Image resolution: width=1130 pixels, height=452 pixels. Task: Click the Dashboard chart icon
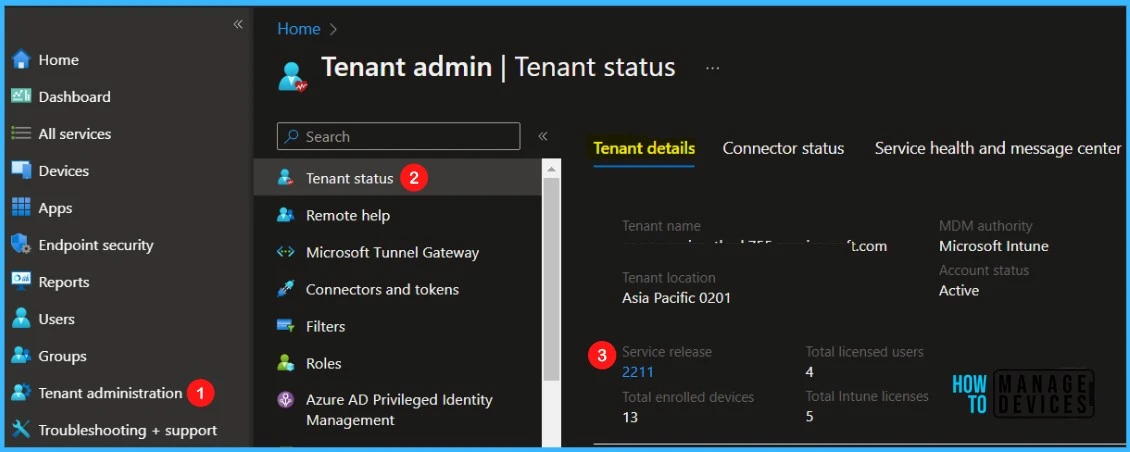[21, 97]
